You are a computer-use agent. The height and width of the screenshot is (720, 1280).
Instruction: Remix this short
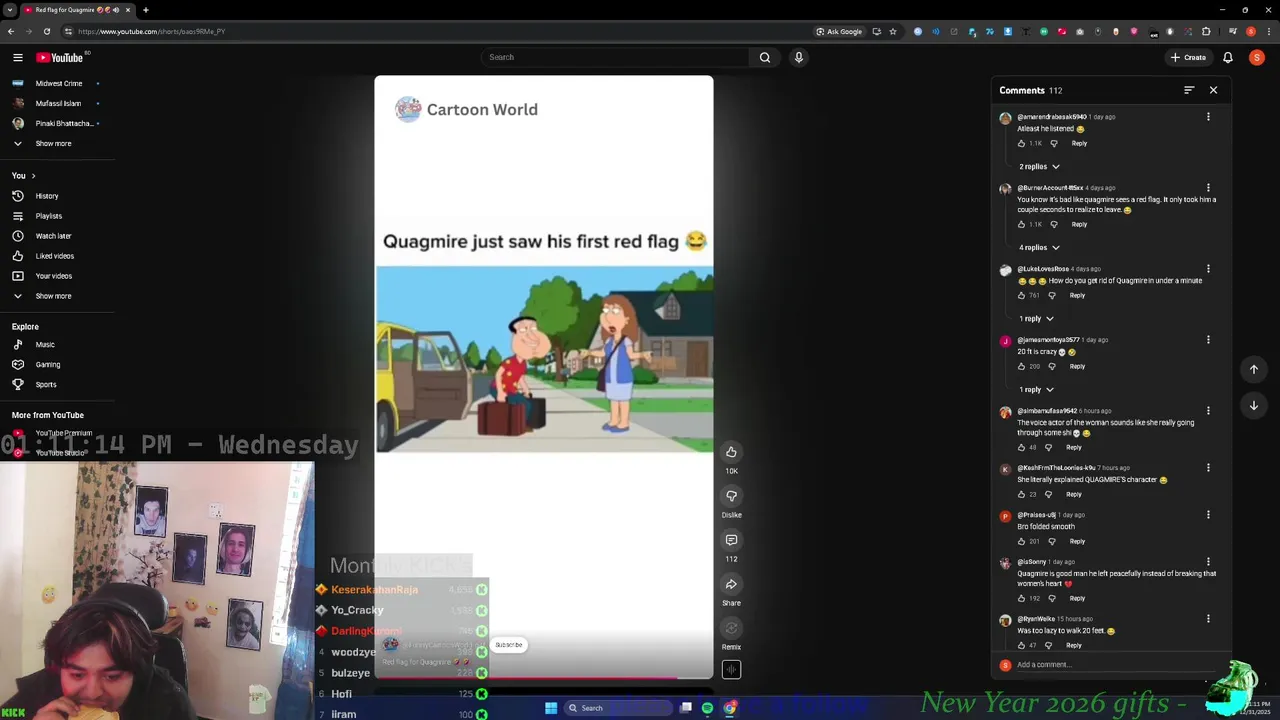pos(731,628)
